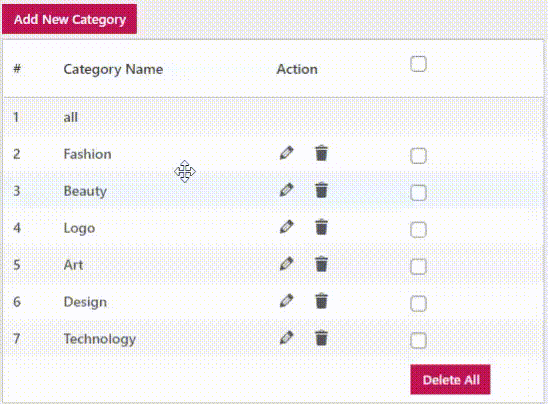The image size is (548, 404).
Task: Check the Beauty row checkbox
Action: click(x=418, y=193)
